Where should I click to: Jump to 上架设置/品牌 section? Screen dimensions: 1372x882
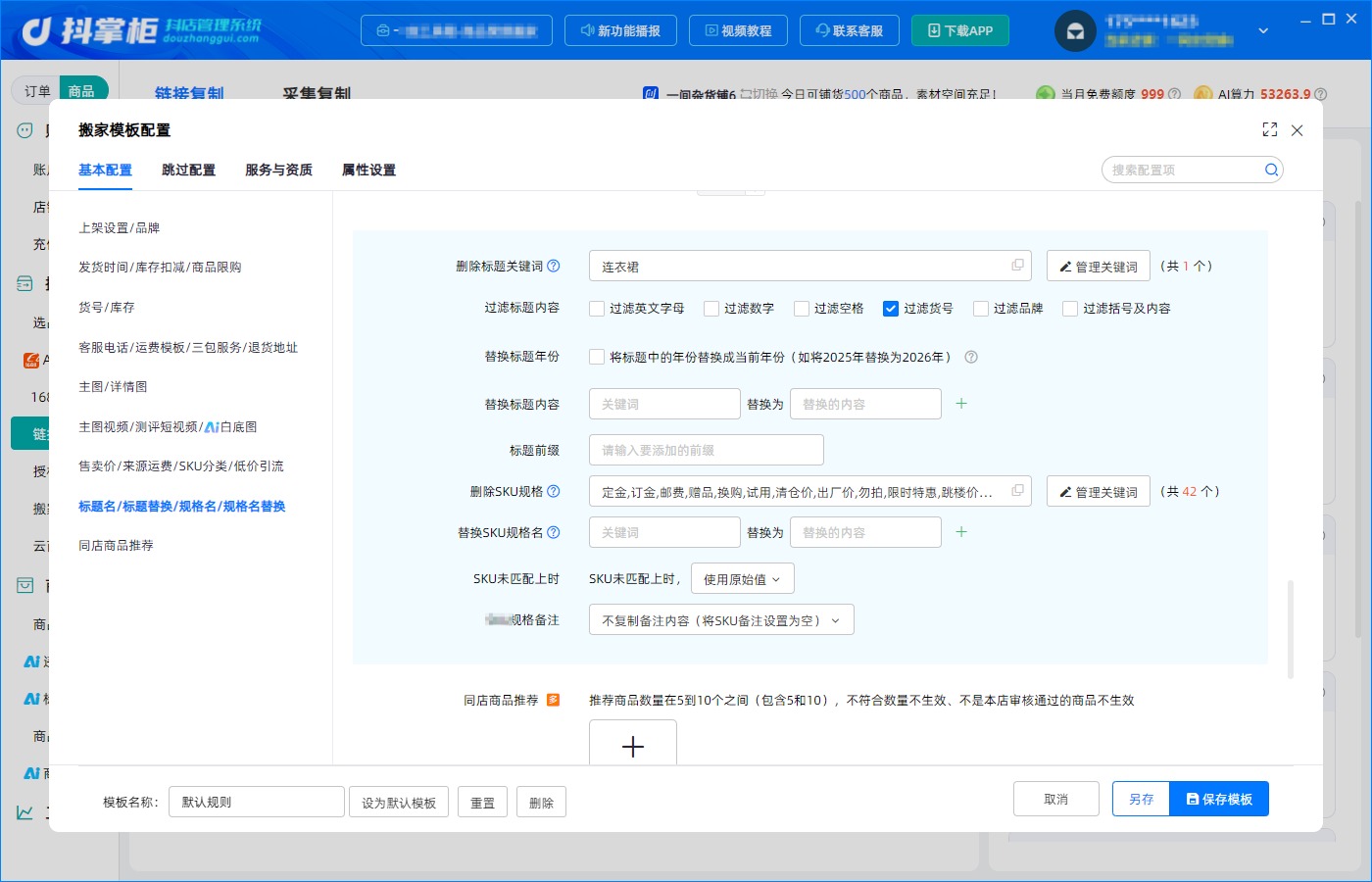coord(119,227)
